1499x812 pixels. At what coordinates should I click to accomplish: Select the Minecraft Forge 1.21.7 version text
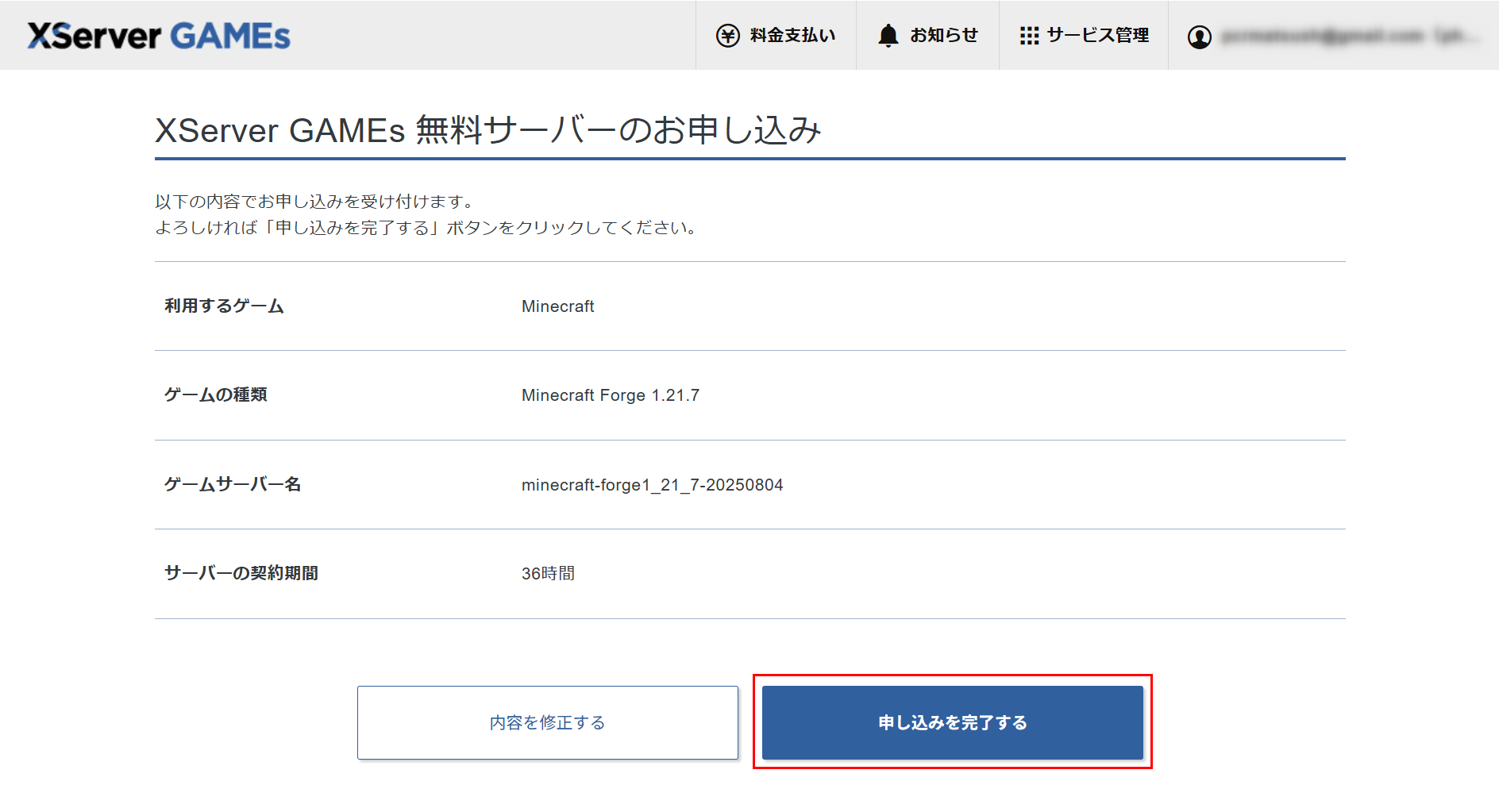point(608,395)
